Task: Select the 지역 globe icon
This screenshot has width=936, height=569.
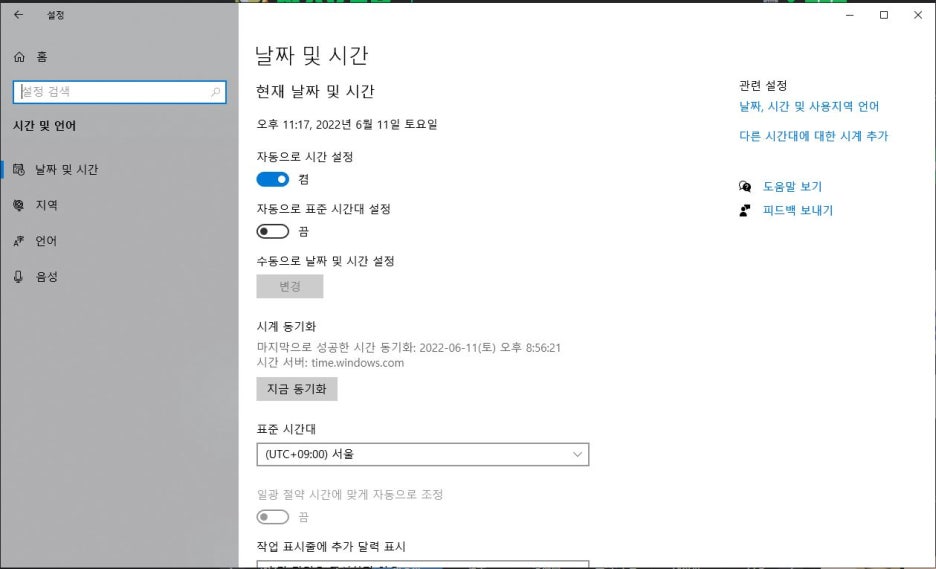Action: click(x=19, y=205)
